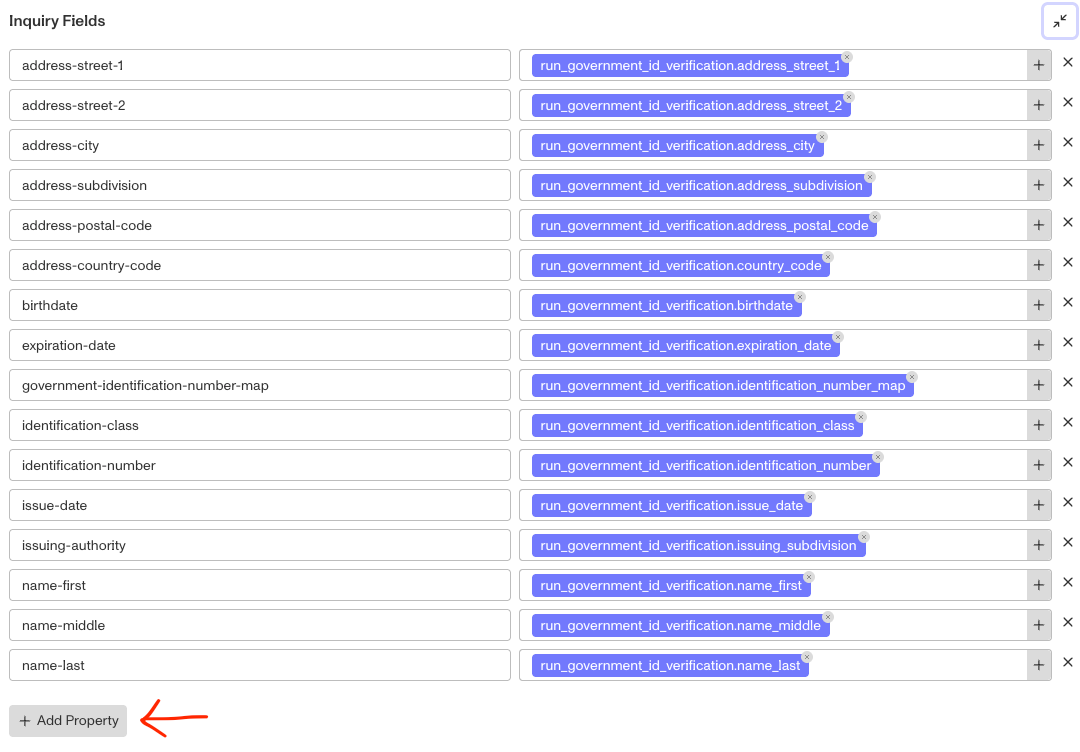
Task: Remove the name_middle value tag
Action: (x=828, y=617)
